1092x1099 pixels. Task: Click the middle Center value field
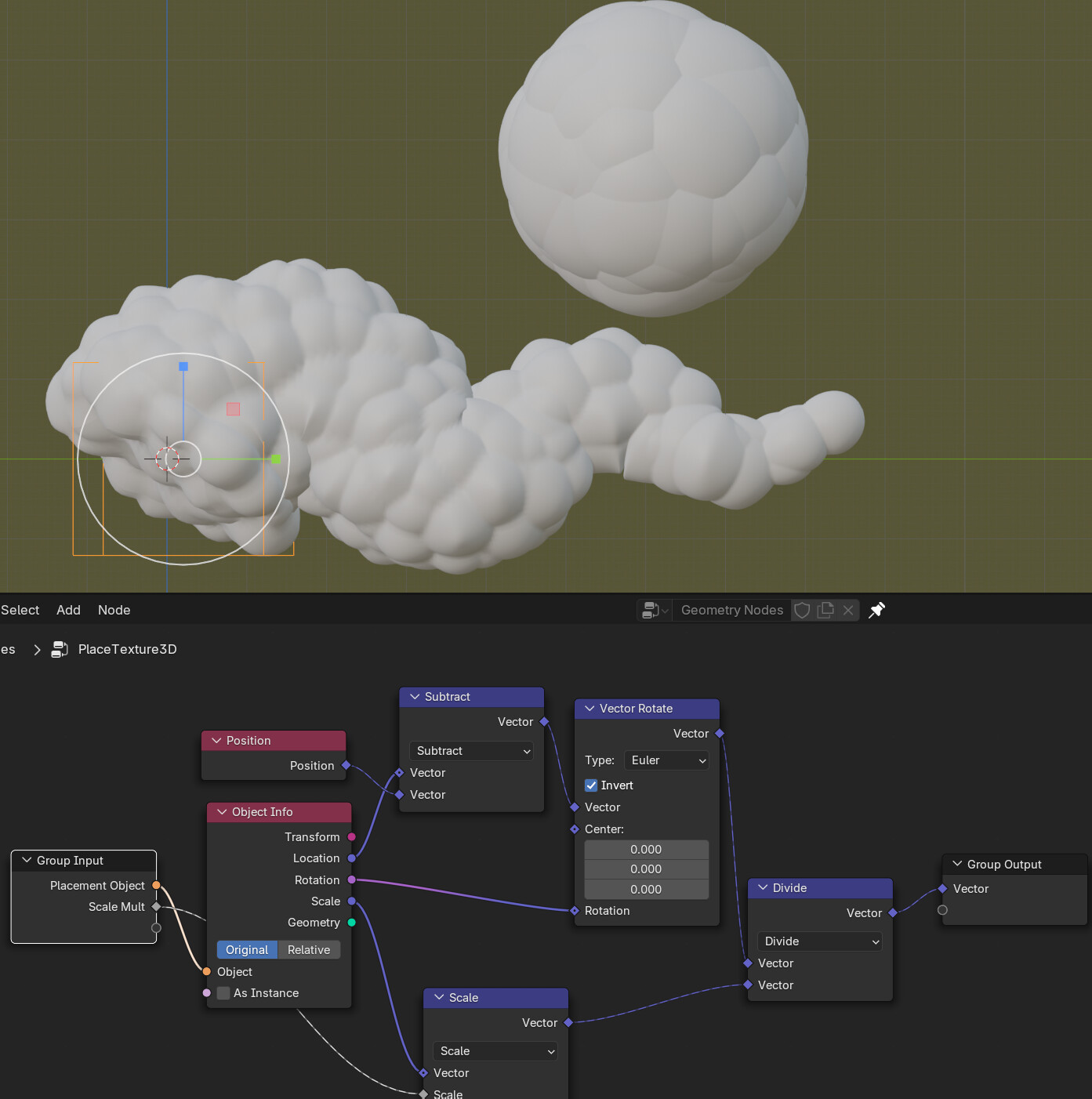click(647, 869)
